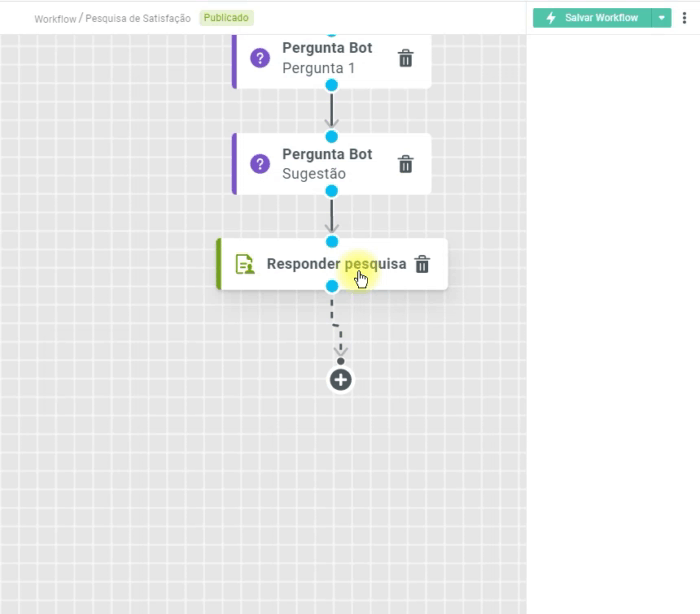Viewport: 700px width, 614px height.
Task: Add a new step with the plus button
Action: tap(341, 380)
